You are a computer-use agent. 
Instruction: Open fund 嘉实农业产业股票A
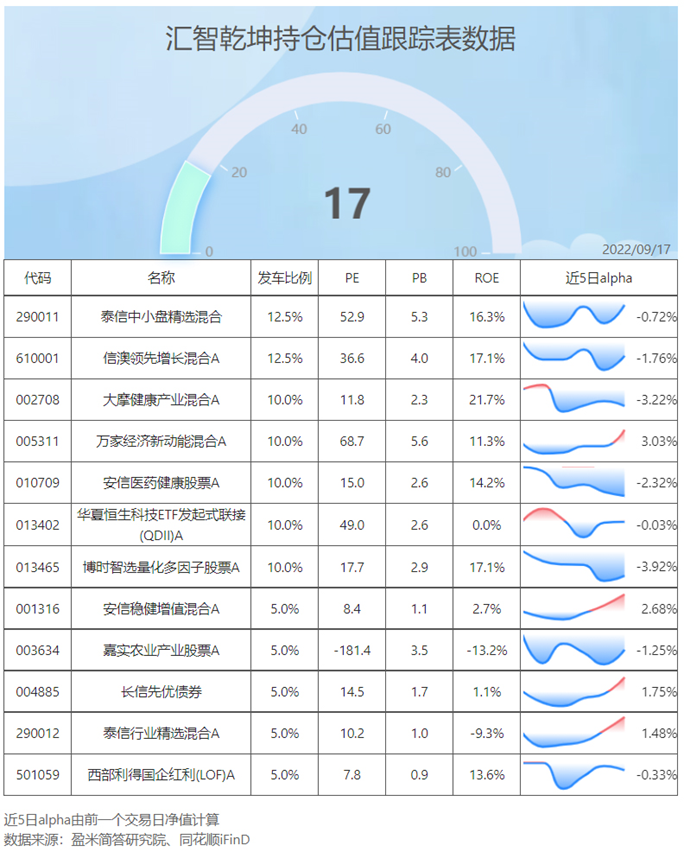pyautogui.click(x=161, y=650)
